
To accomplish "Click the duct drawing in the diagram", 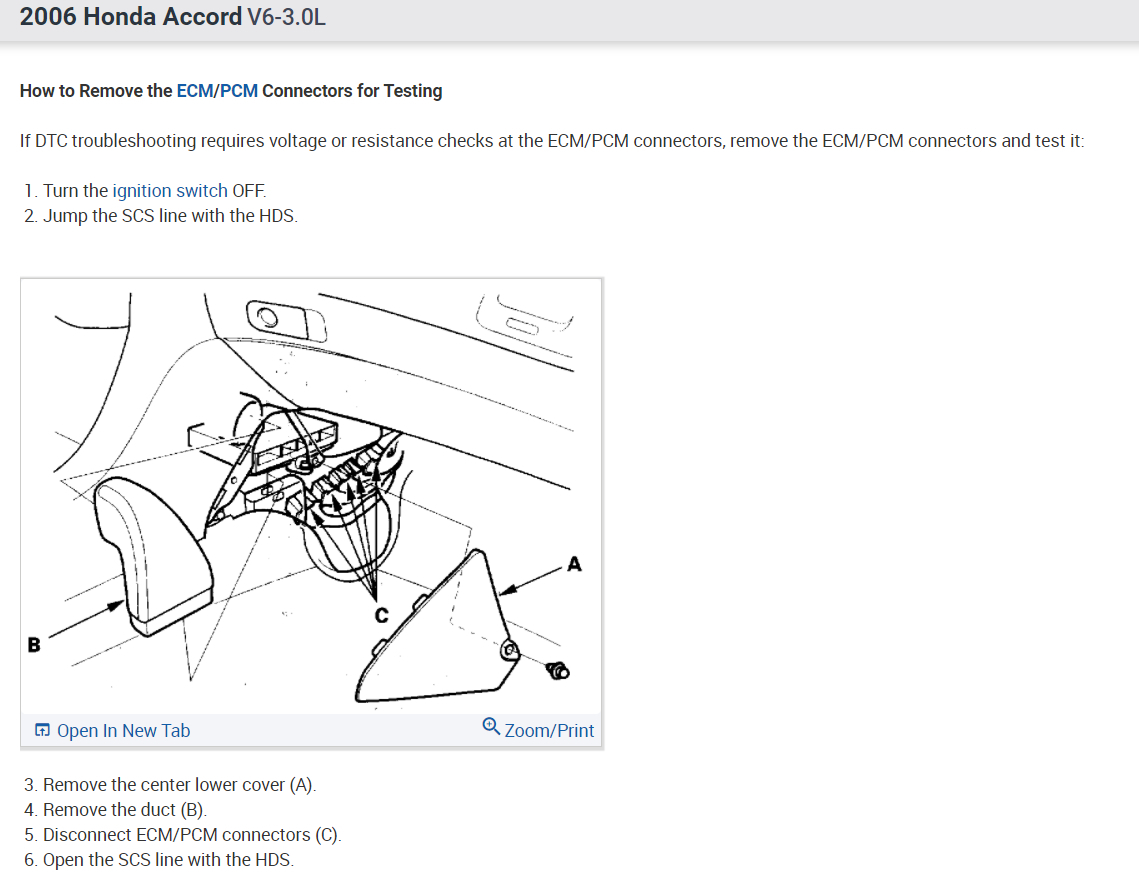I will tap(153, 556).
